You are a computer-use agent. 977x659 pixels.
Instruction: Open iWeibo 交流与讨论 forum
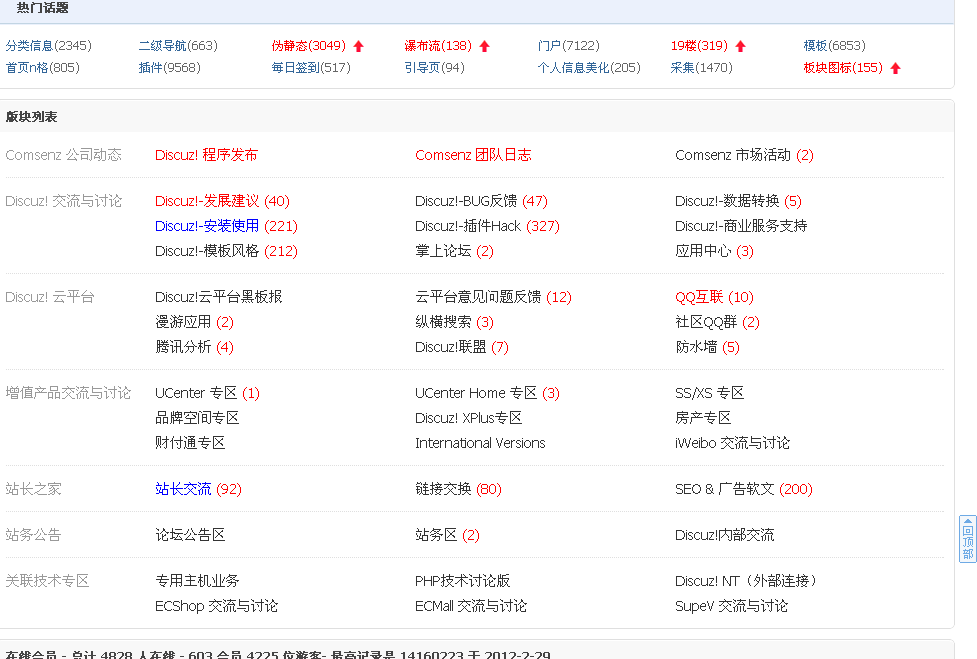(733, 442)
